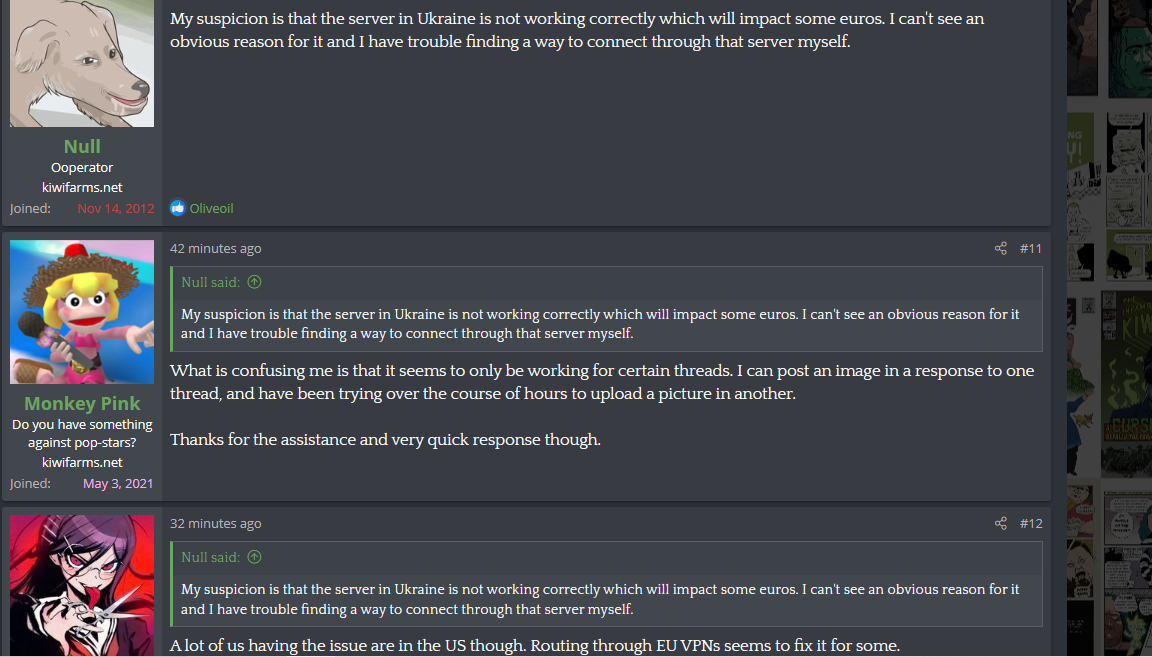Viewport: 1152px width, 657px height.
Task: Click the share icon on post #11
Action: 1000,248
